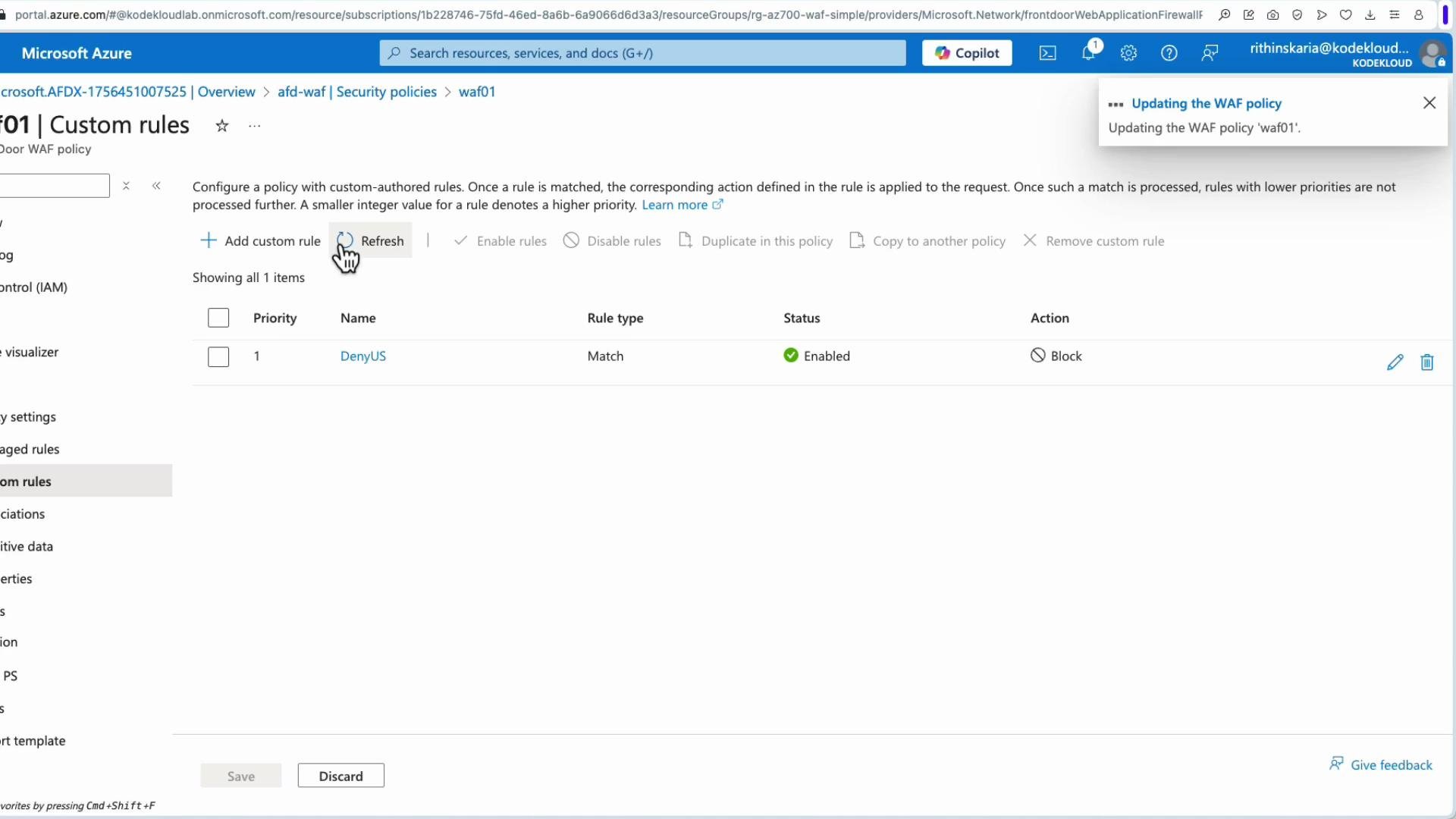This screenshot has height=819, width=1456.
Task: Sort by the Name column header
Action: [x=358, y=318]
